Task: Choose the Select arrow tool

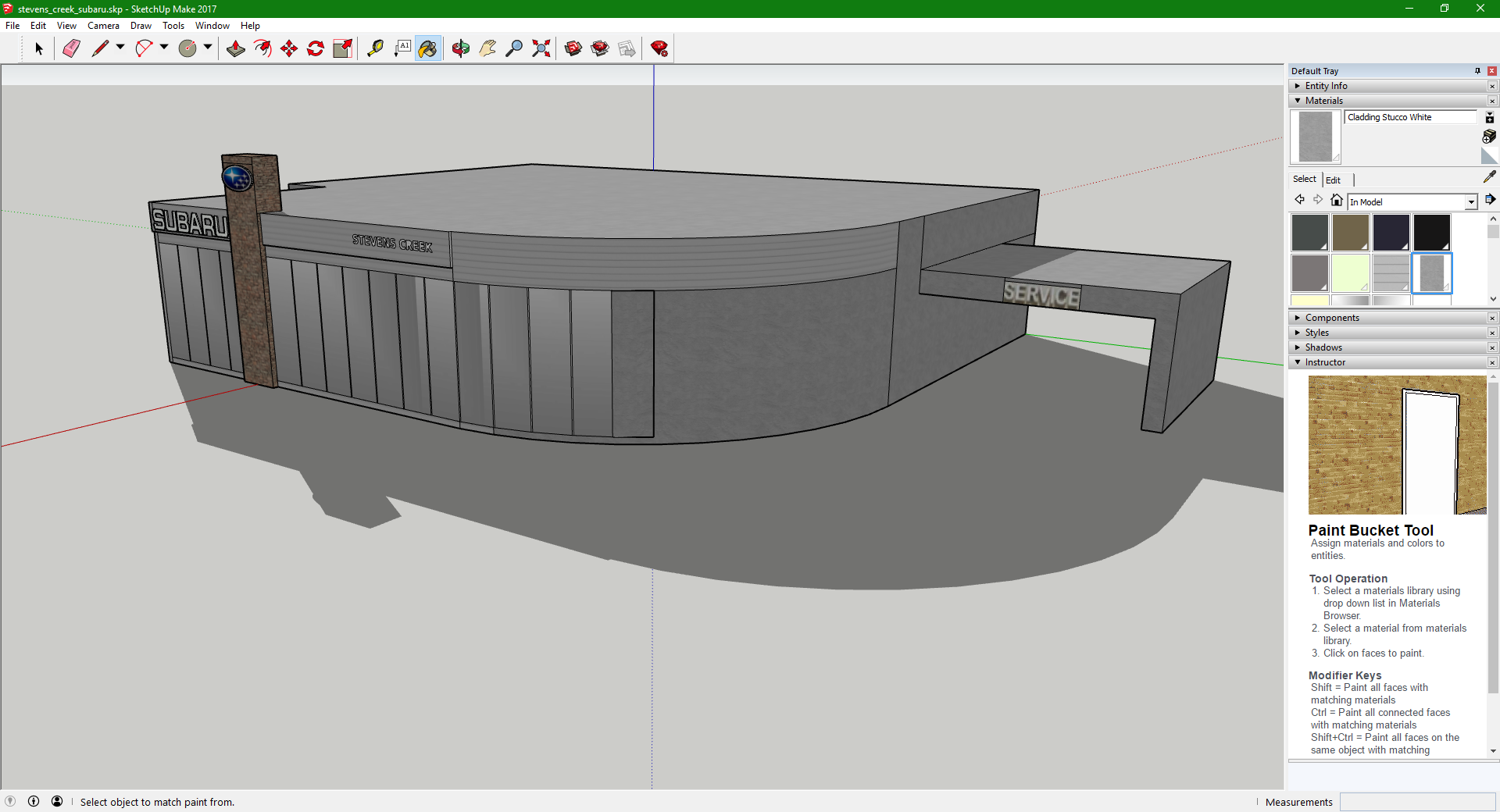Action: tap(39, 49)
